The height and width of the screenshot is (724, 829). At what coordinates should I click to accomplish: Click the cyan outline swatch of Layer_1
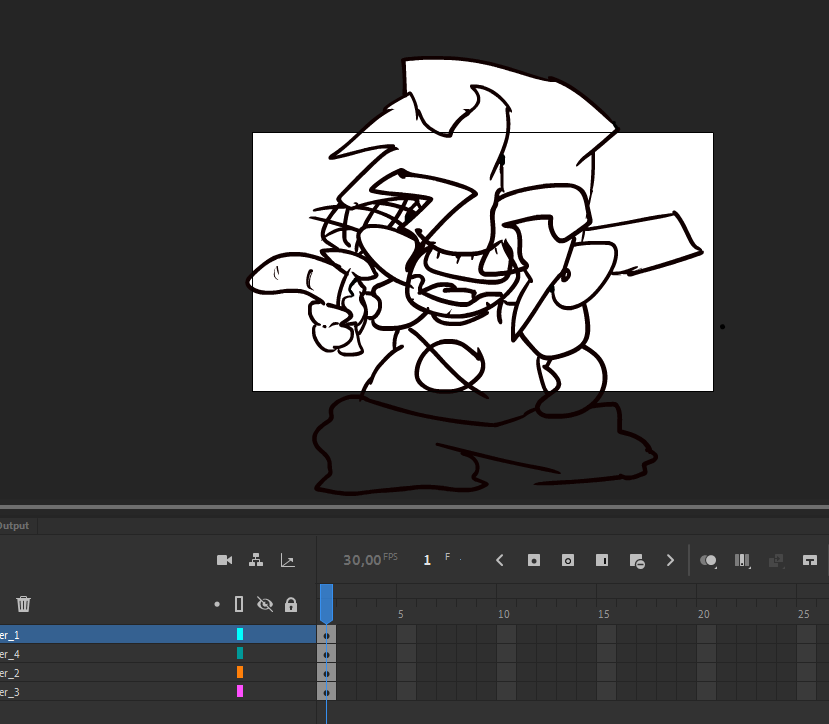[240, 634]
